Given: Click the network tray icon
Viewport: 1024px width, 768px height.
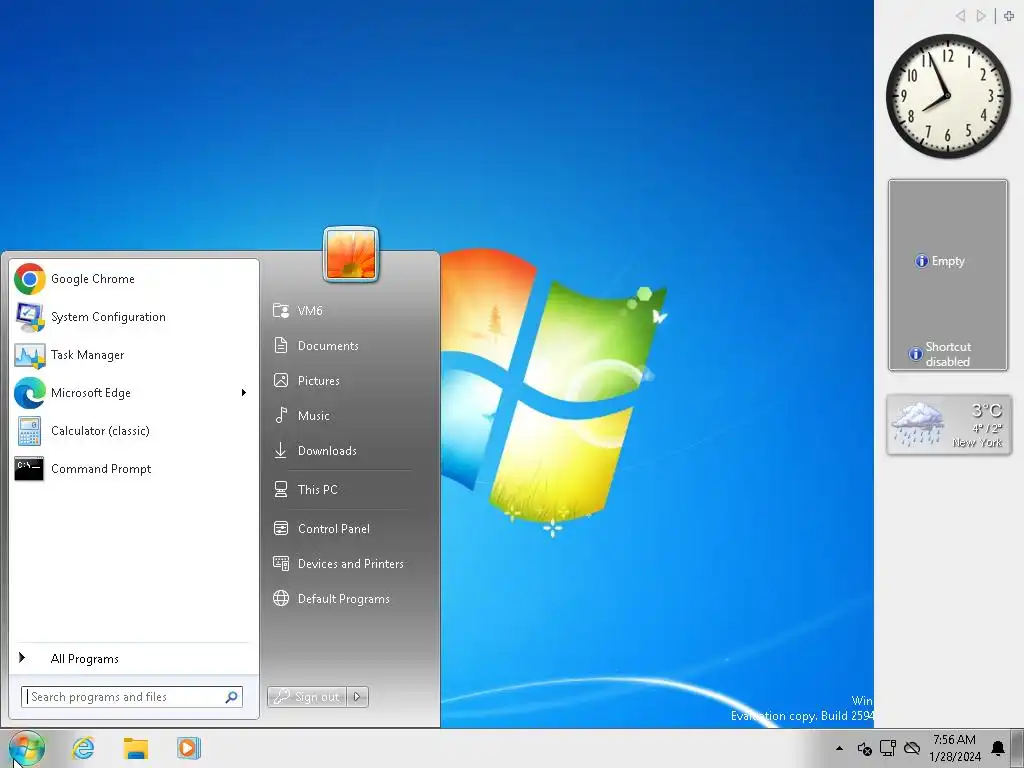Looking at the screenshot, I should click(888, 748).
